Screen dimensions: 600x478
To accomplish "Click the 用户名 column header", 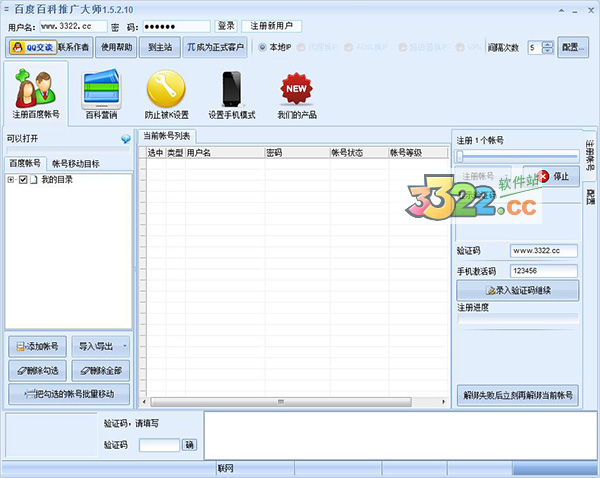I will [x=225, y=153].
